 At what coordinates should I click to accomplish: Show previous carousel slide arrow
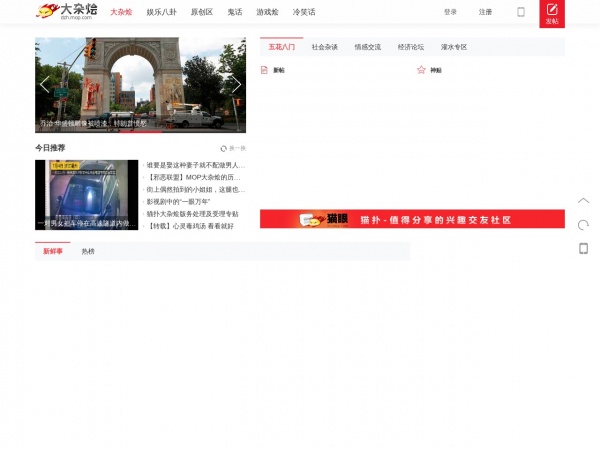(45, 85)
